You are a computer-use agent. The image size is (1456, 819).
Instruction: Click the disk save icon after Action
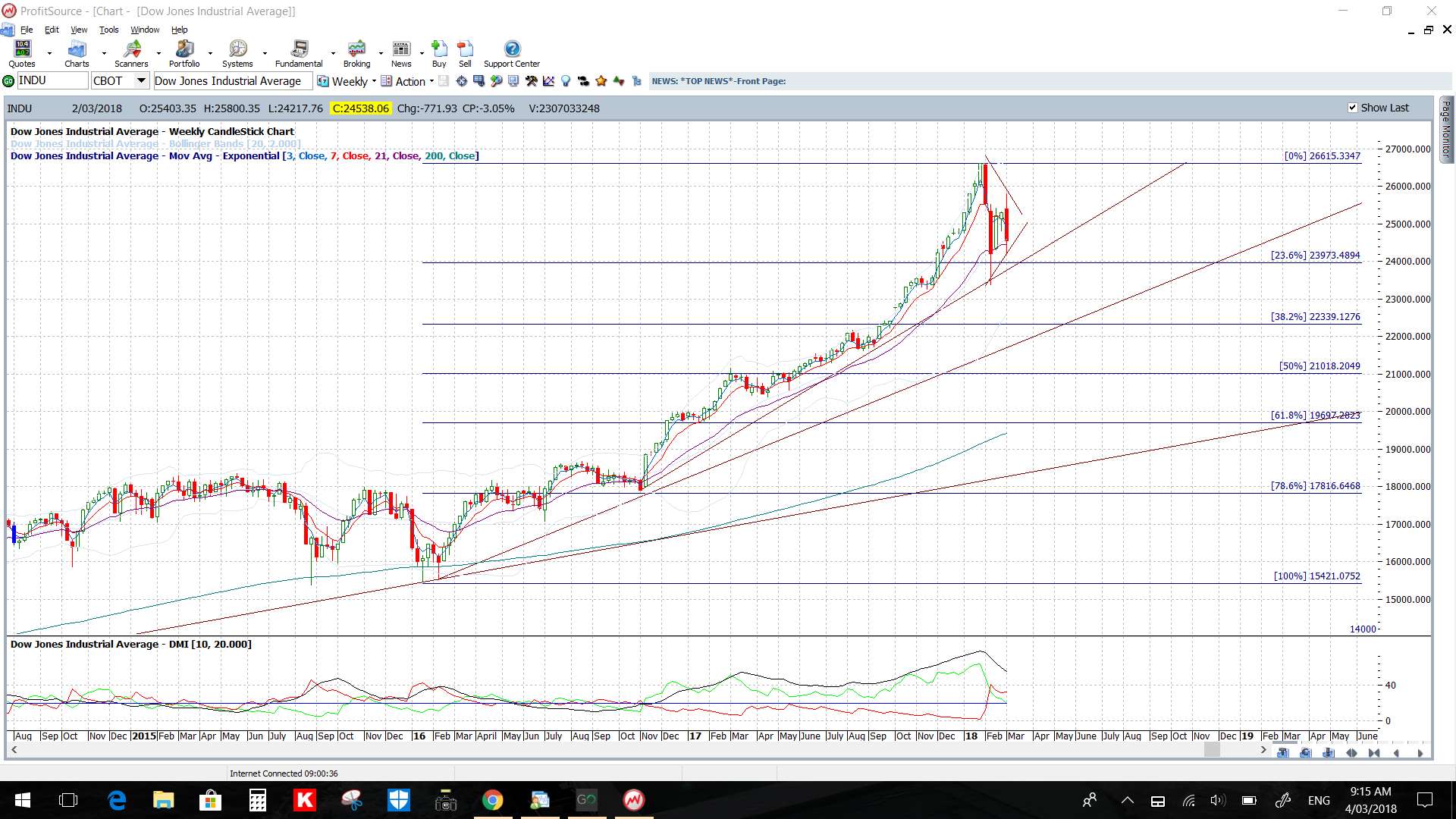click(x=444, y=81)
